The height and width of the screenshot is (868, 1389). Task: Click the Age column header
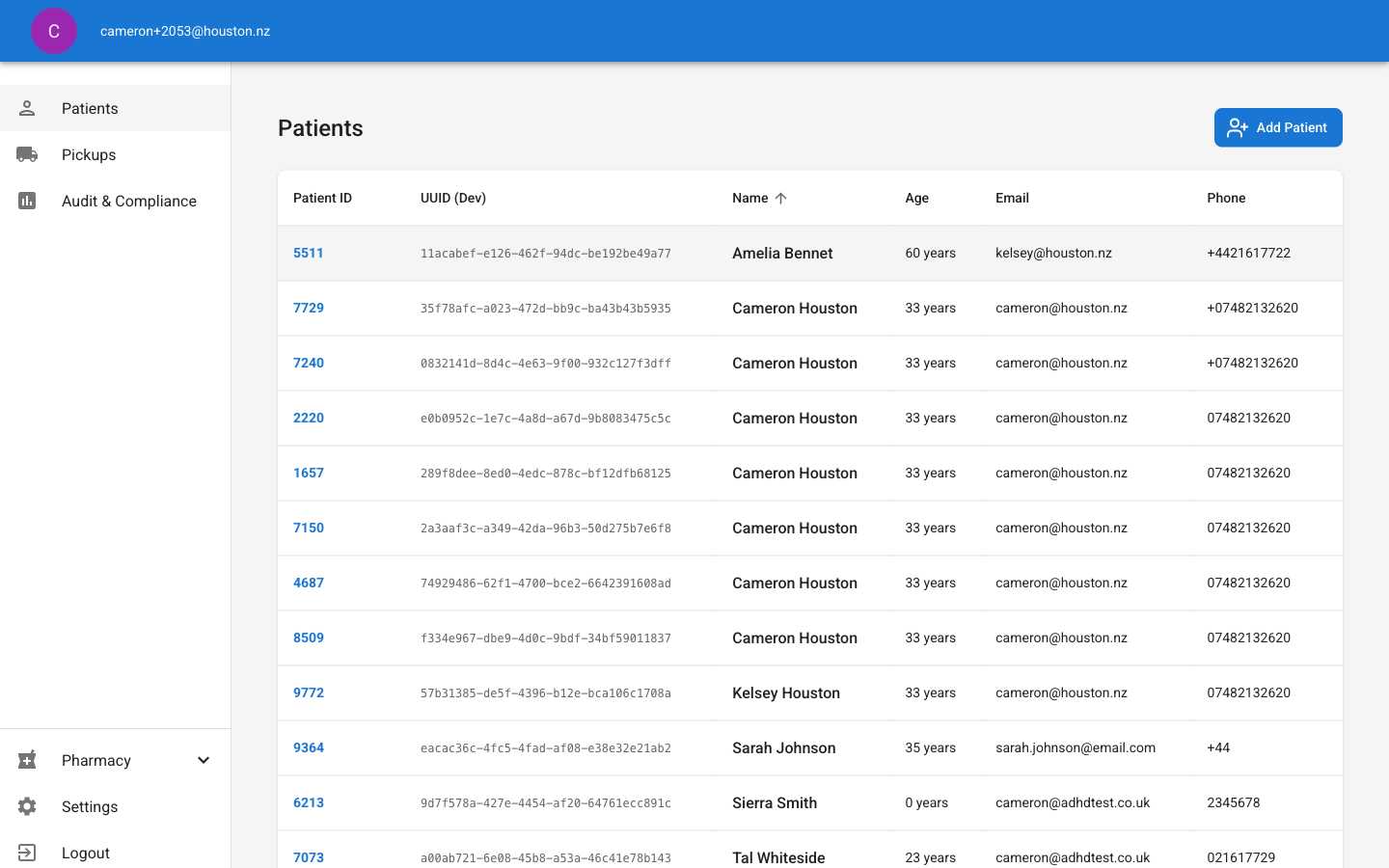[x=917, y=198]
